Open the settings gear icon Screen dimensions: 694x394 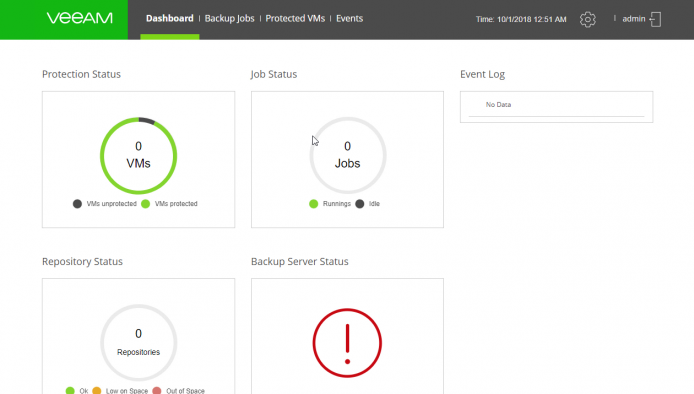click(x=588, y=19)
